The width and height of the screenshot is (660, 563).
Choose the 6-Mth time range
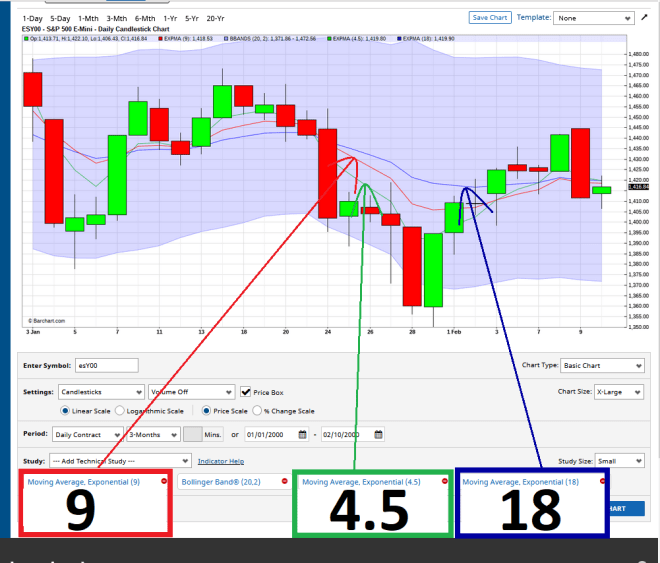tap(145, 19)
